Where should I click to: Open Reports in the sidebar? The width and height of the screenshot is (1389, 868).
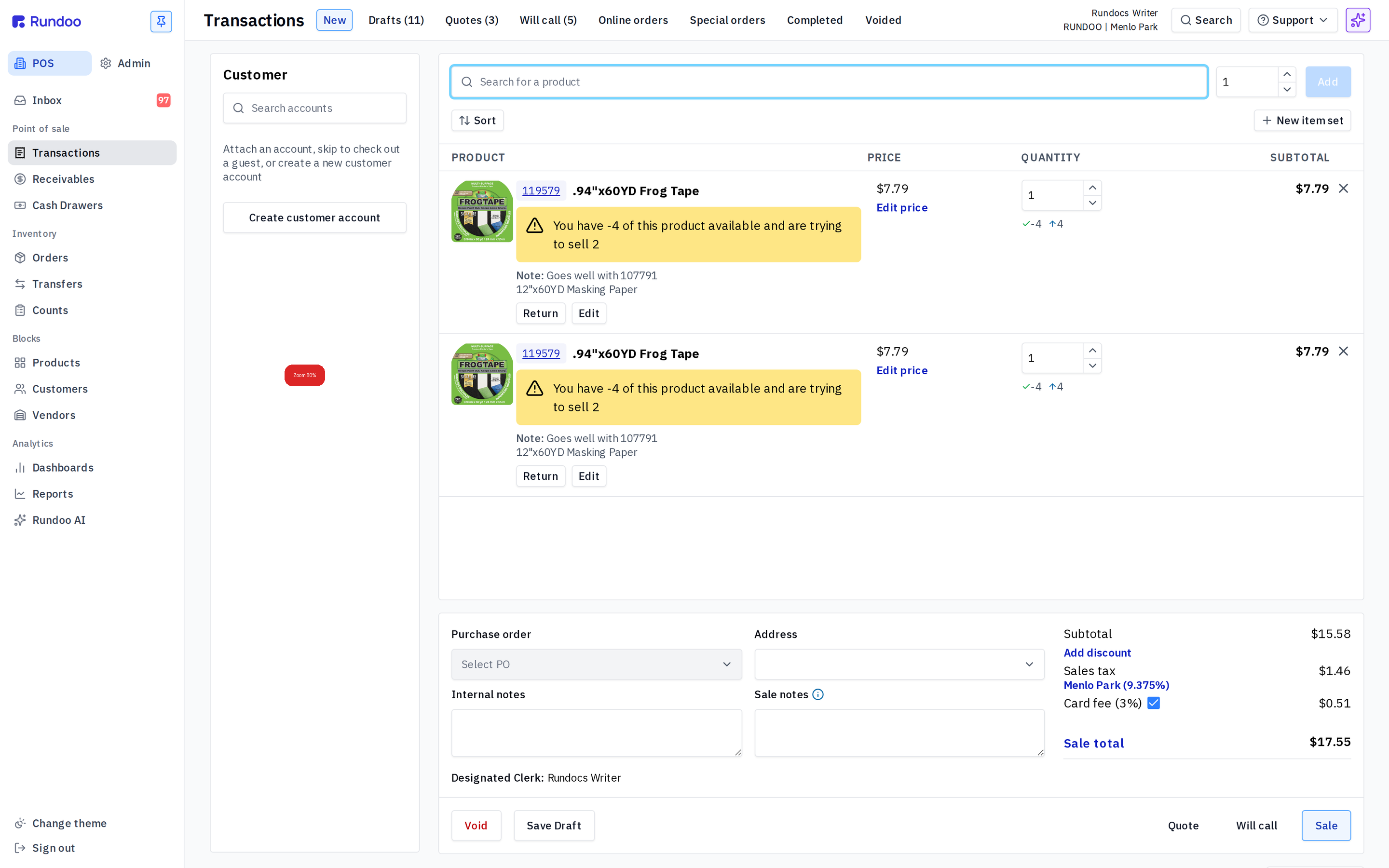(x=92, y=494)
